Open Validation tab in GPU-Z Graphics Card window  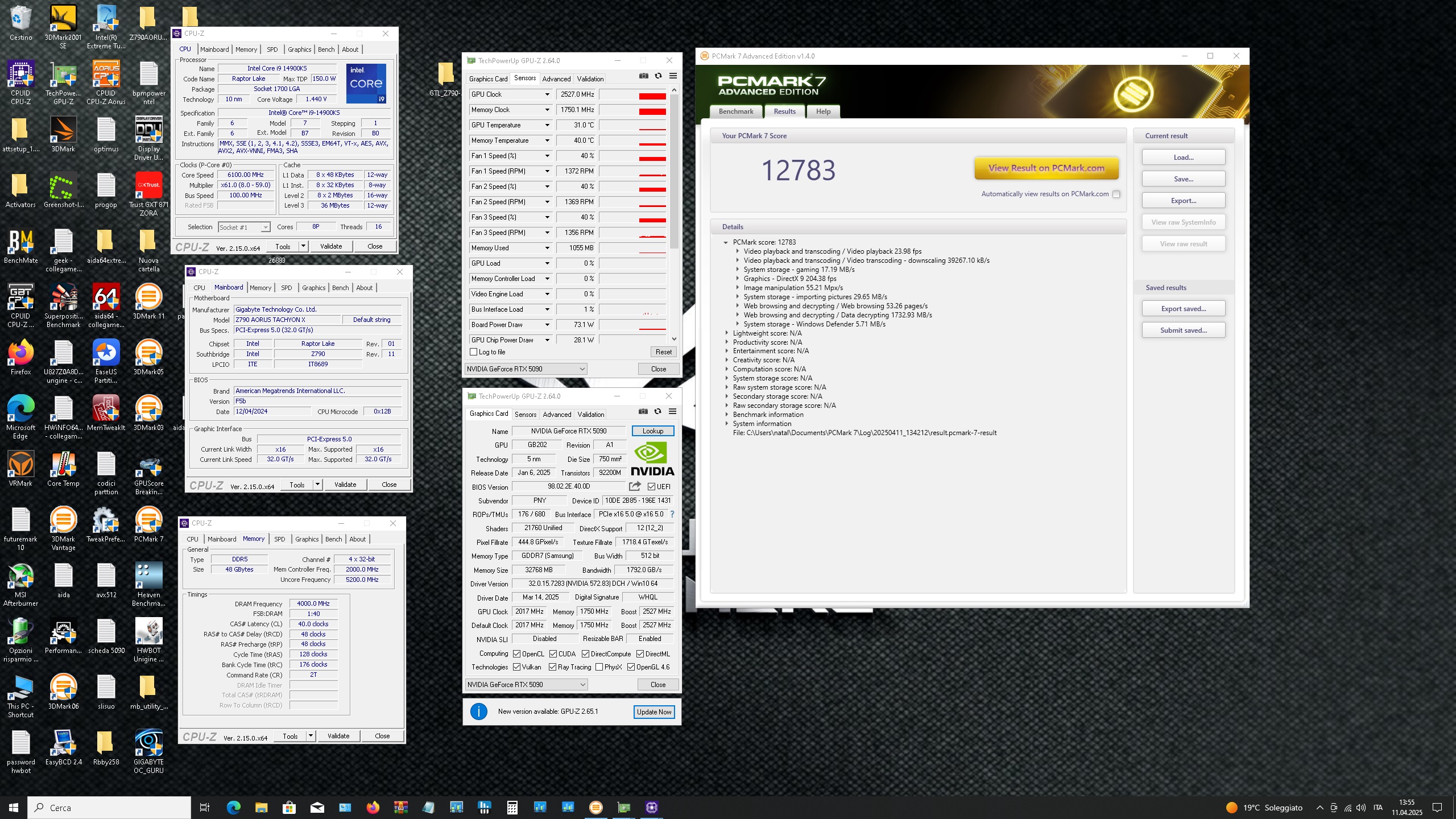(x=591, y=415)
